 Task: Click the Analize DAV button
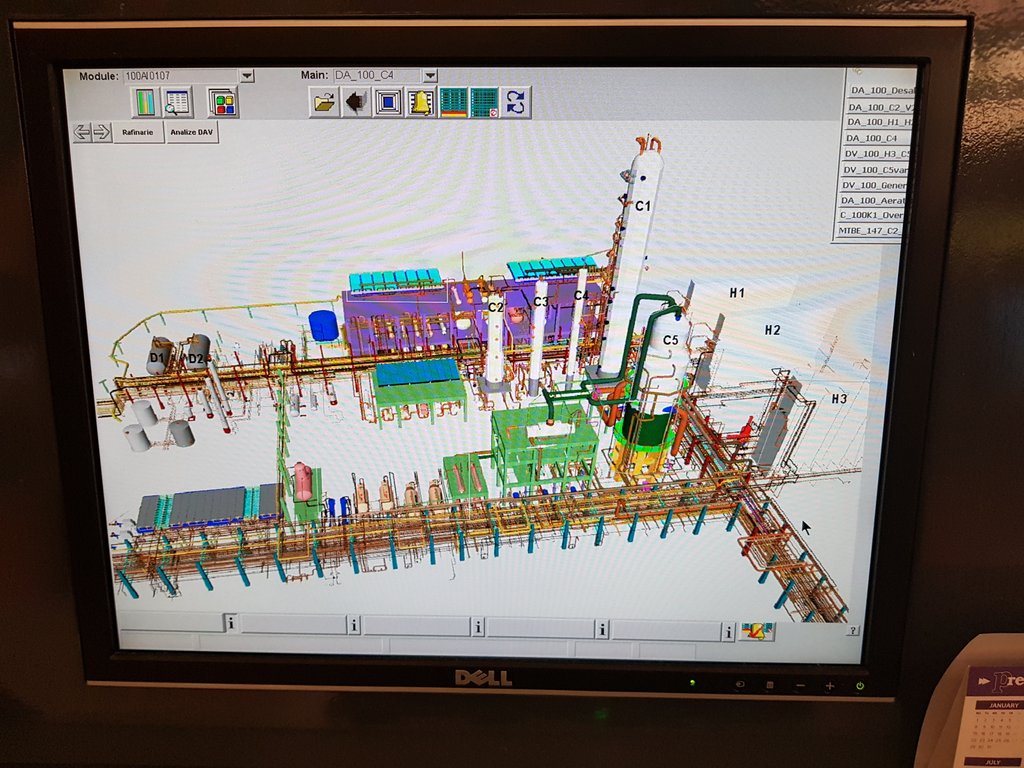coord(191,133)
